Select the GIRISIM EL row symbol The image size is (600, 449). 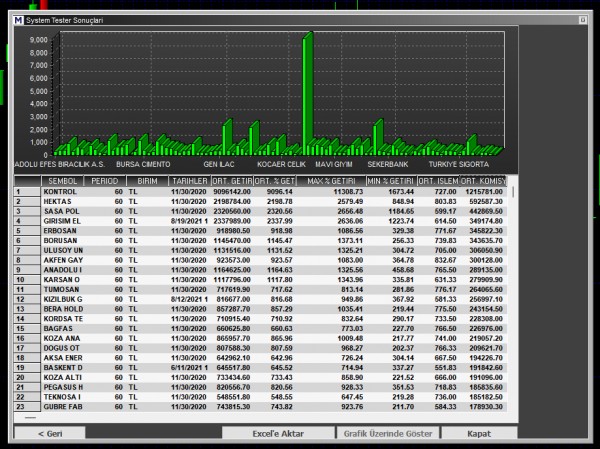[62, 221]
